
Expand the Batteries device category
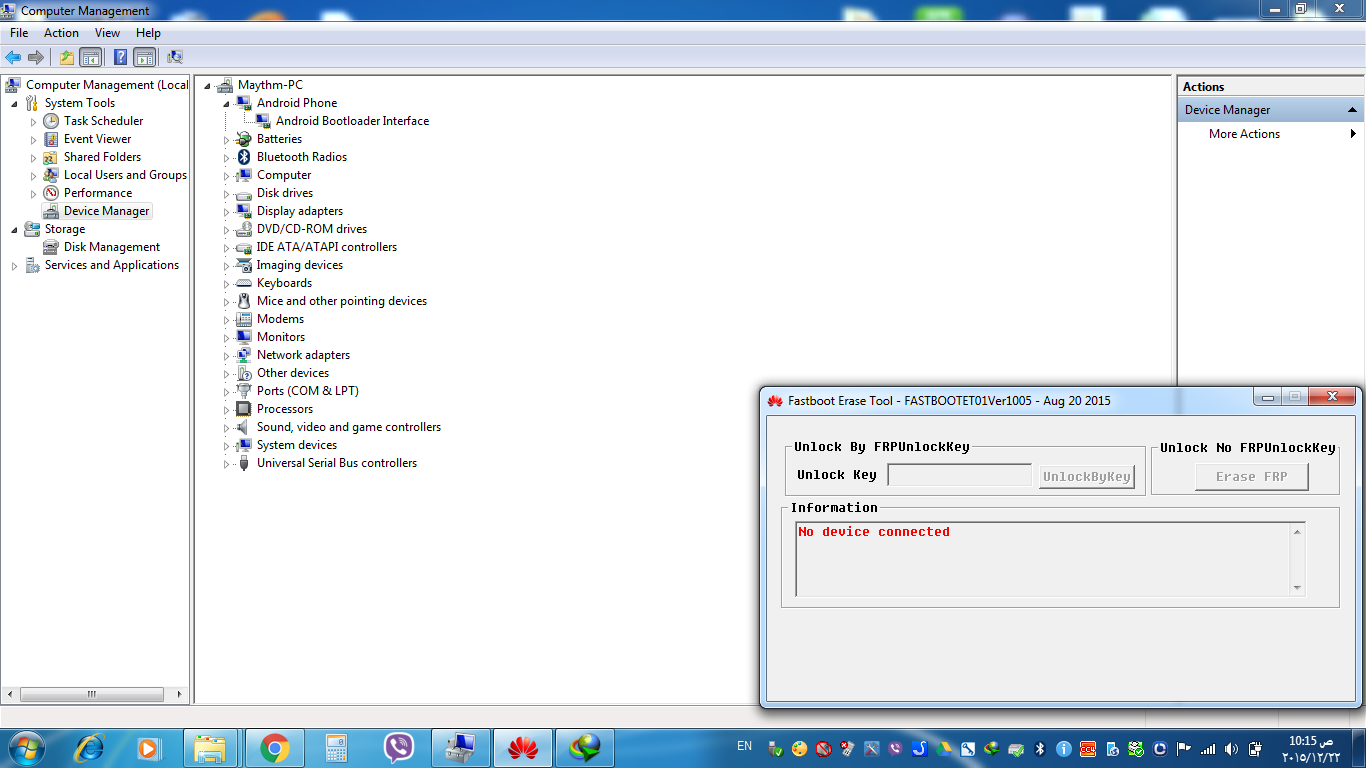tap(226, 139)
